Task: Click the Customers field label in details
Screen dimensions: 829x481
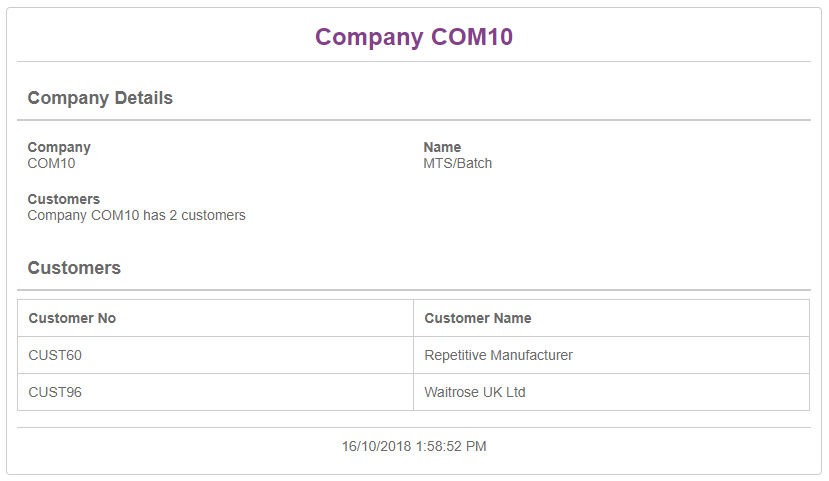Action: [64, 199]
